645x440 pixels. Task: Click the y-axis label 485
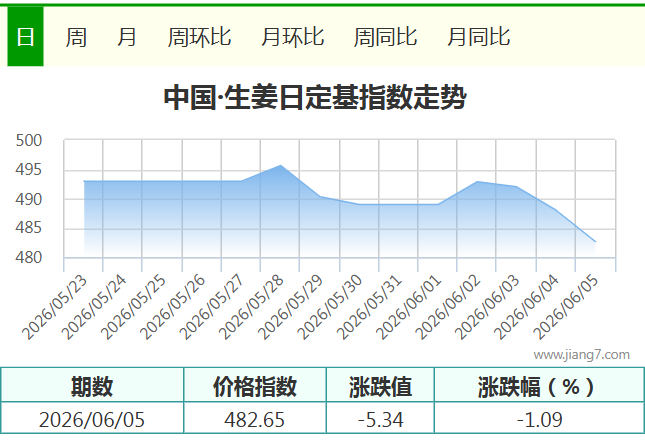click(x=29, y=227)
